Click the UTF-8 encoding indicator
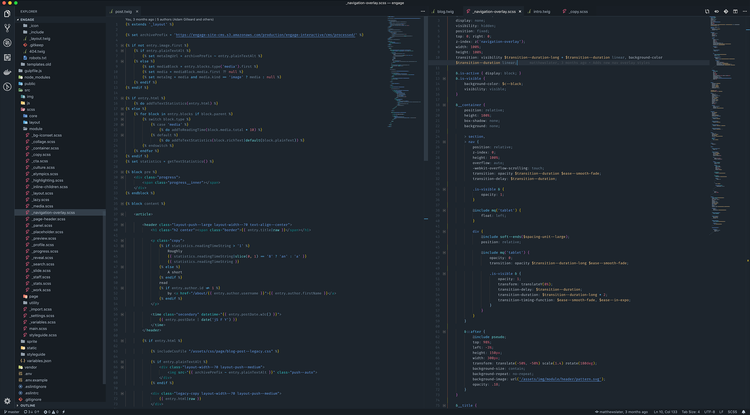The width and height of the screenshot is (750, 415). point(709,412)
